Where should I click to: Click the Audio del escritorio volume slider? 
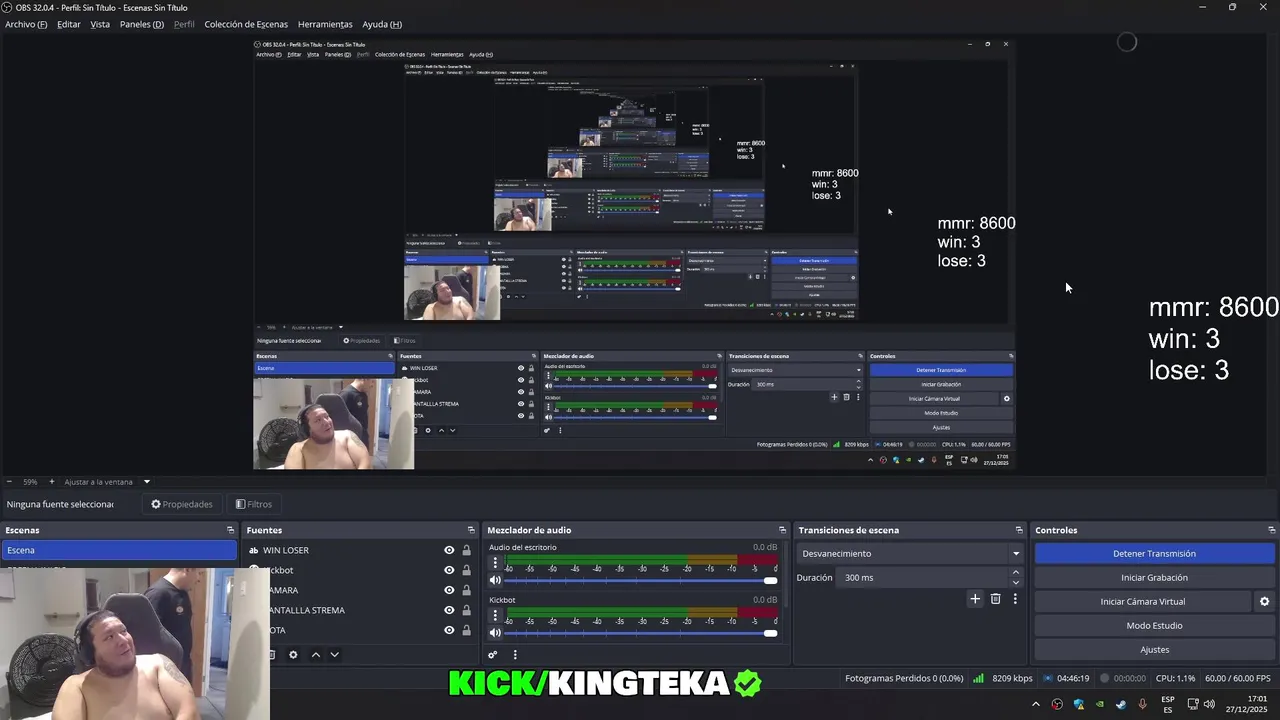tap(640, 580)
